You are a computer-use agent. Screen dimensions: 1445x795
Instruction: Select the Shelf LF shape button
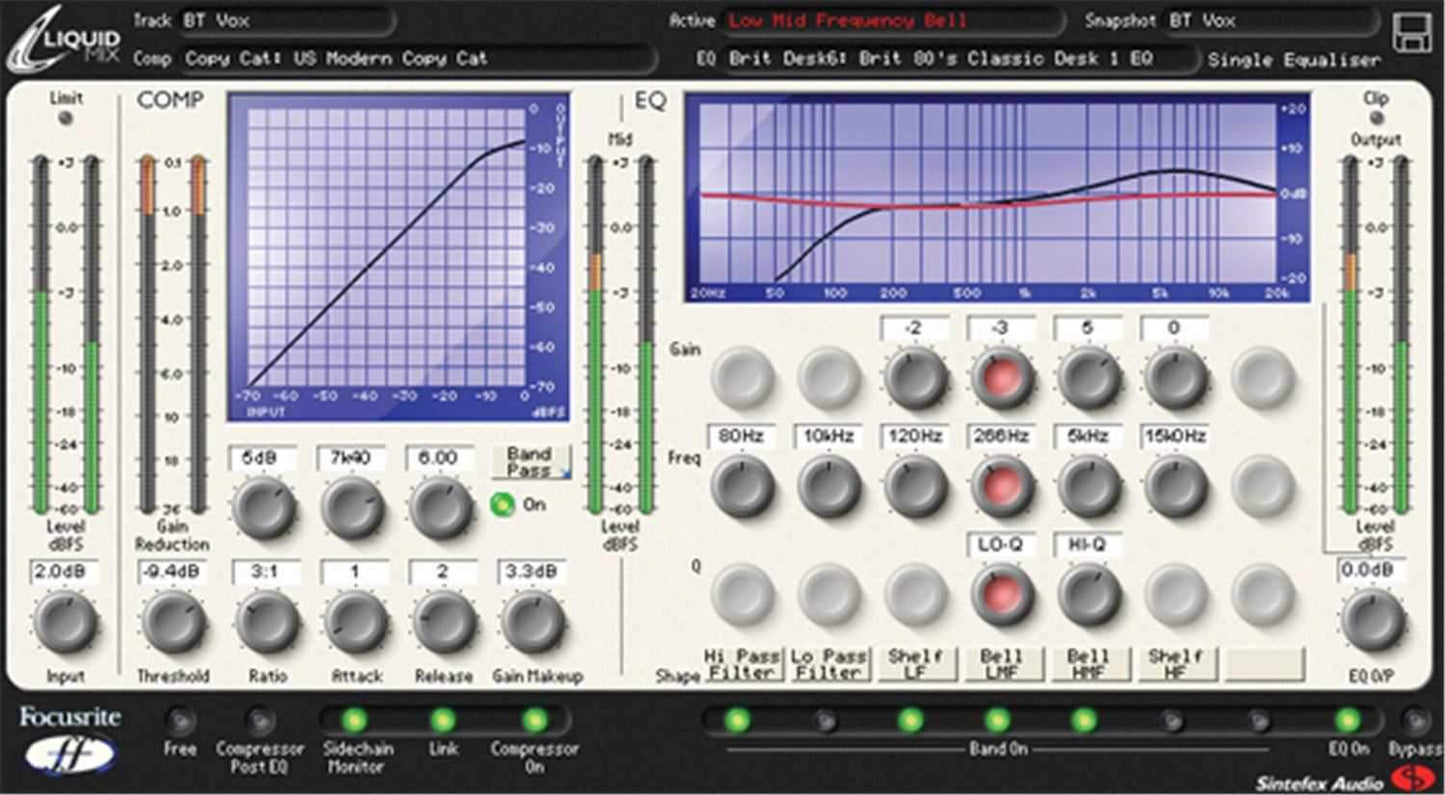coord(916,663)
